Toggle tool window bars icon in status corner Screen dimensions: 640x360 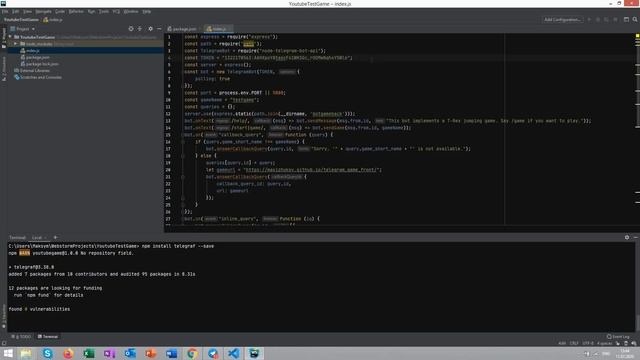[x=4, y=344]
